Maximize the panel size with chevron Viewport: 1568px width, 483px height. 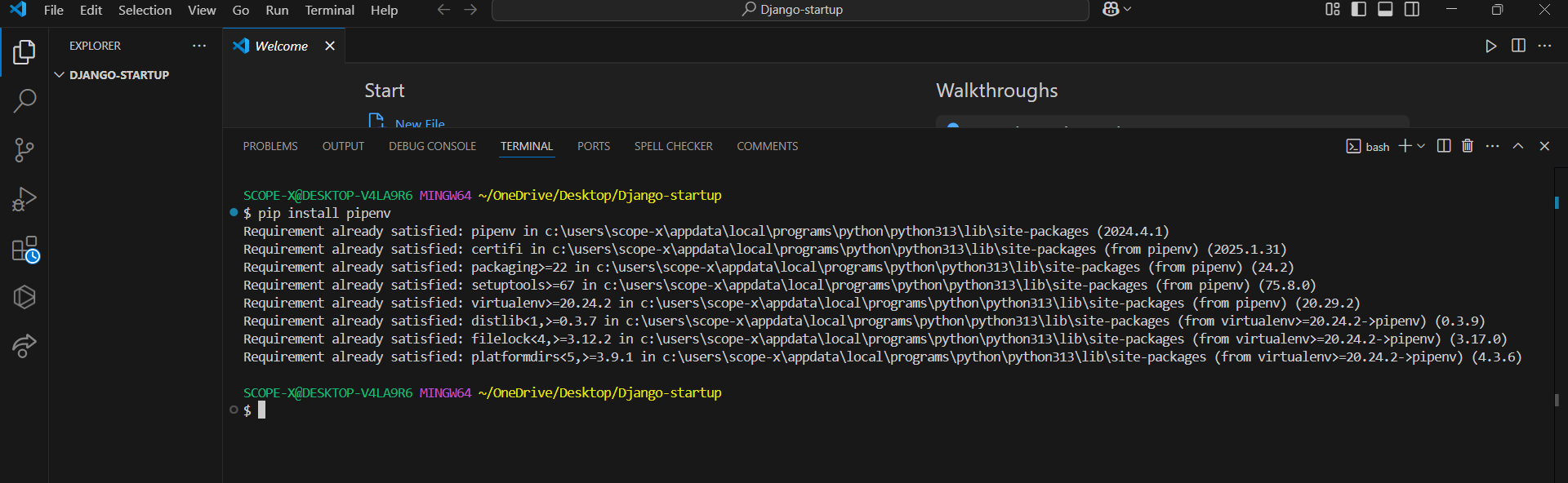[1518, 145]
